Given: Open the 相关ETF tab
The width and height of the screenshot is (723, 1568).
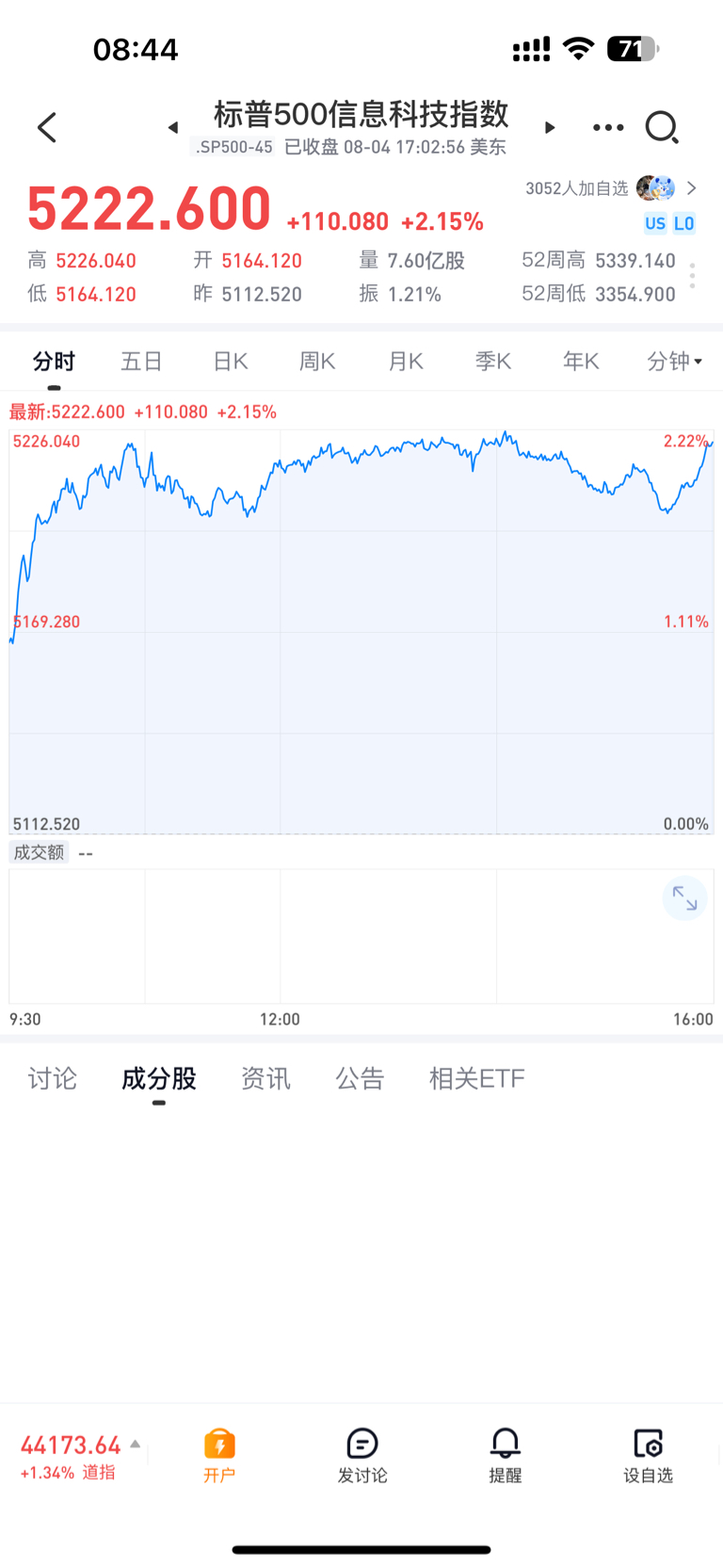Looking at the screenshot, I should coord(477,1078).
